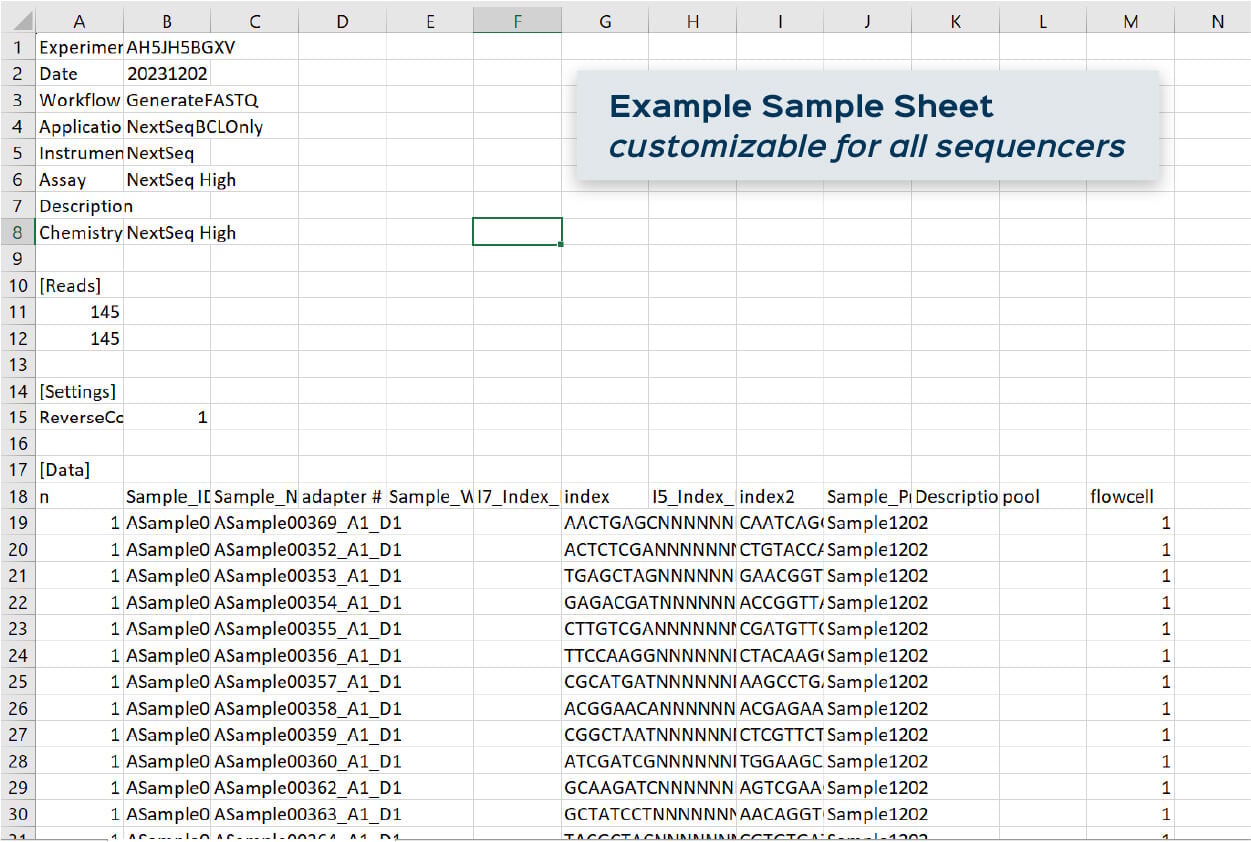Click the index column header cell in row 18
The height and width of the screenshot is (842, 1251).
pos(604,496)
